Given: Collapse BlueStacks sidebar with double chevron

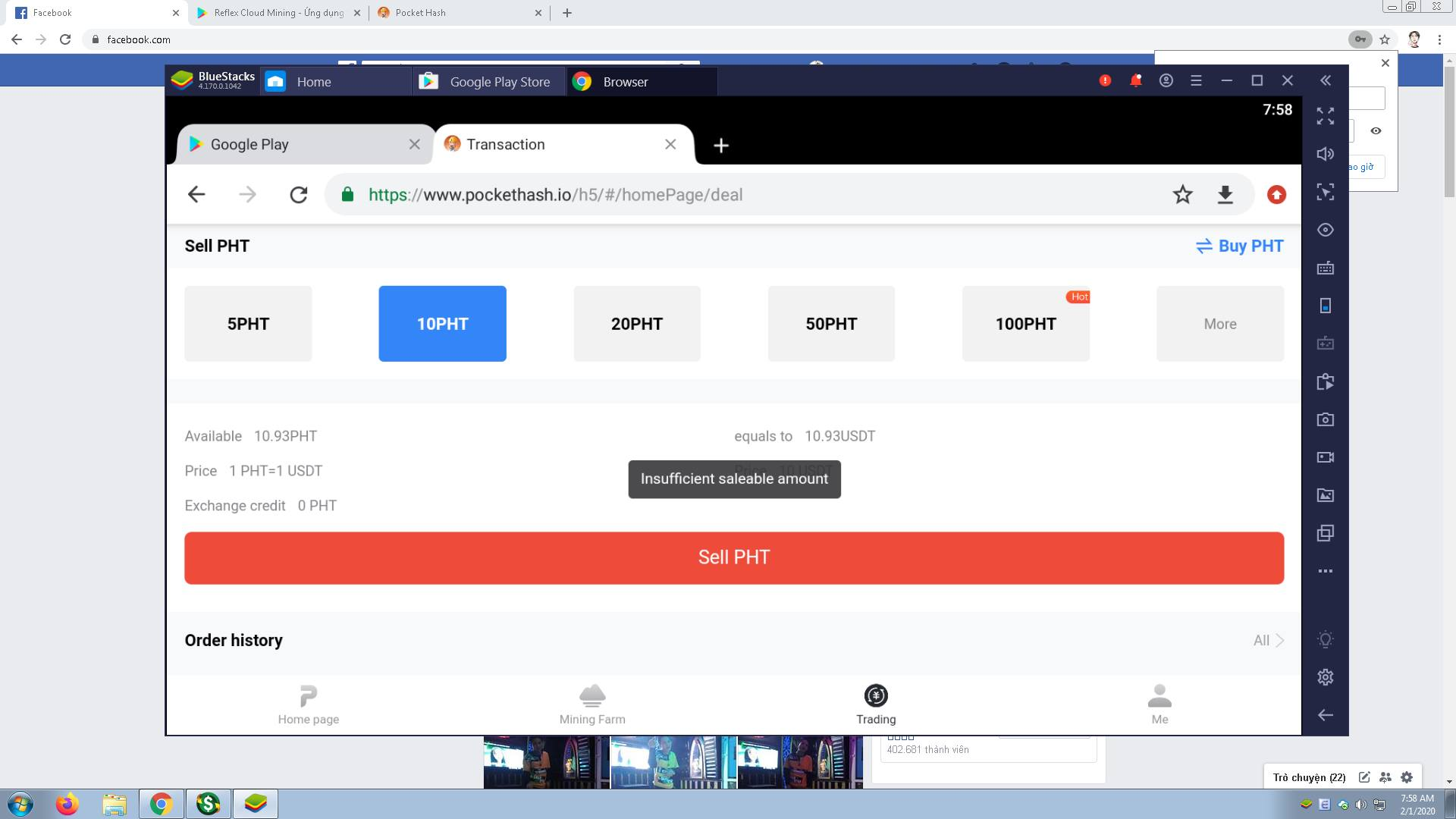Looking at the screenshot, I should 1325,80.
